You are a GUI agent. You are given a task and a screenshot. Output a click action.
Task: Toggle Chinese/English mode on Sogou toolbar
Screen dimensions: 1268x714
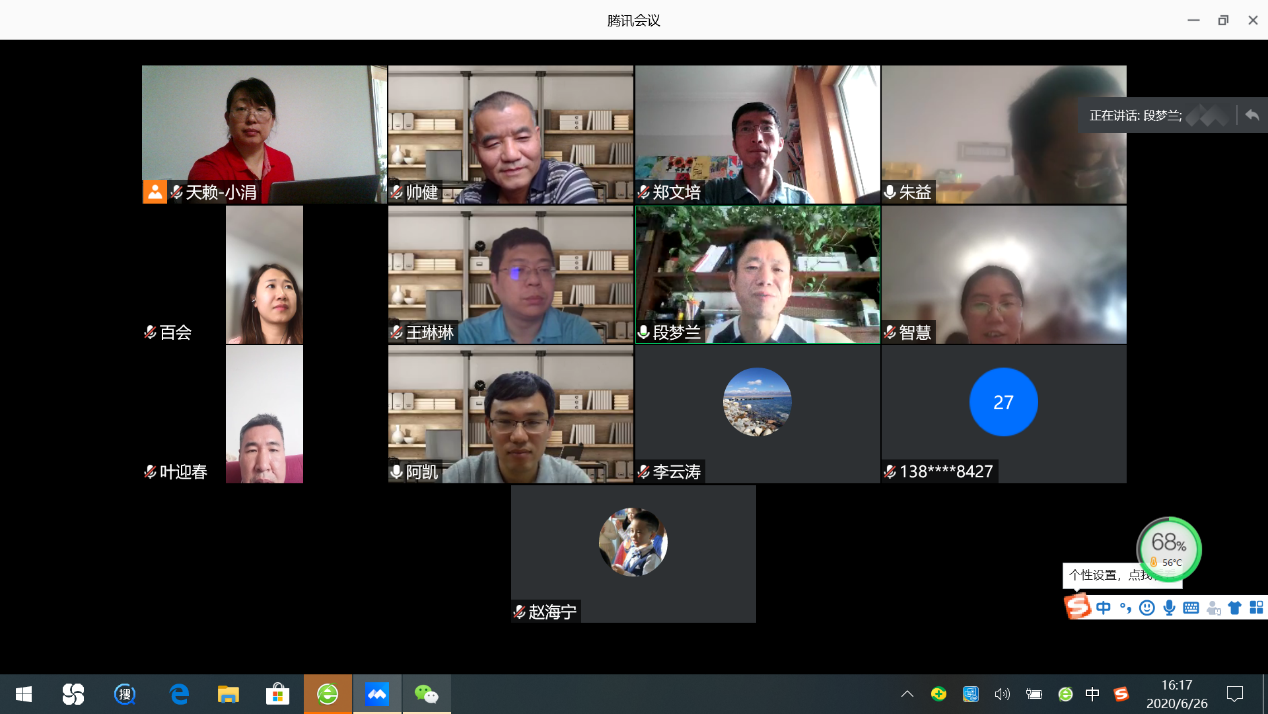1103,607
